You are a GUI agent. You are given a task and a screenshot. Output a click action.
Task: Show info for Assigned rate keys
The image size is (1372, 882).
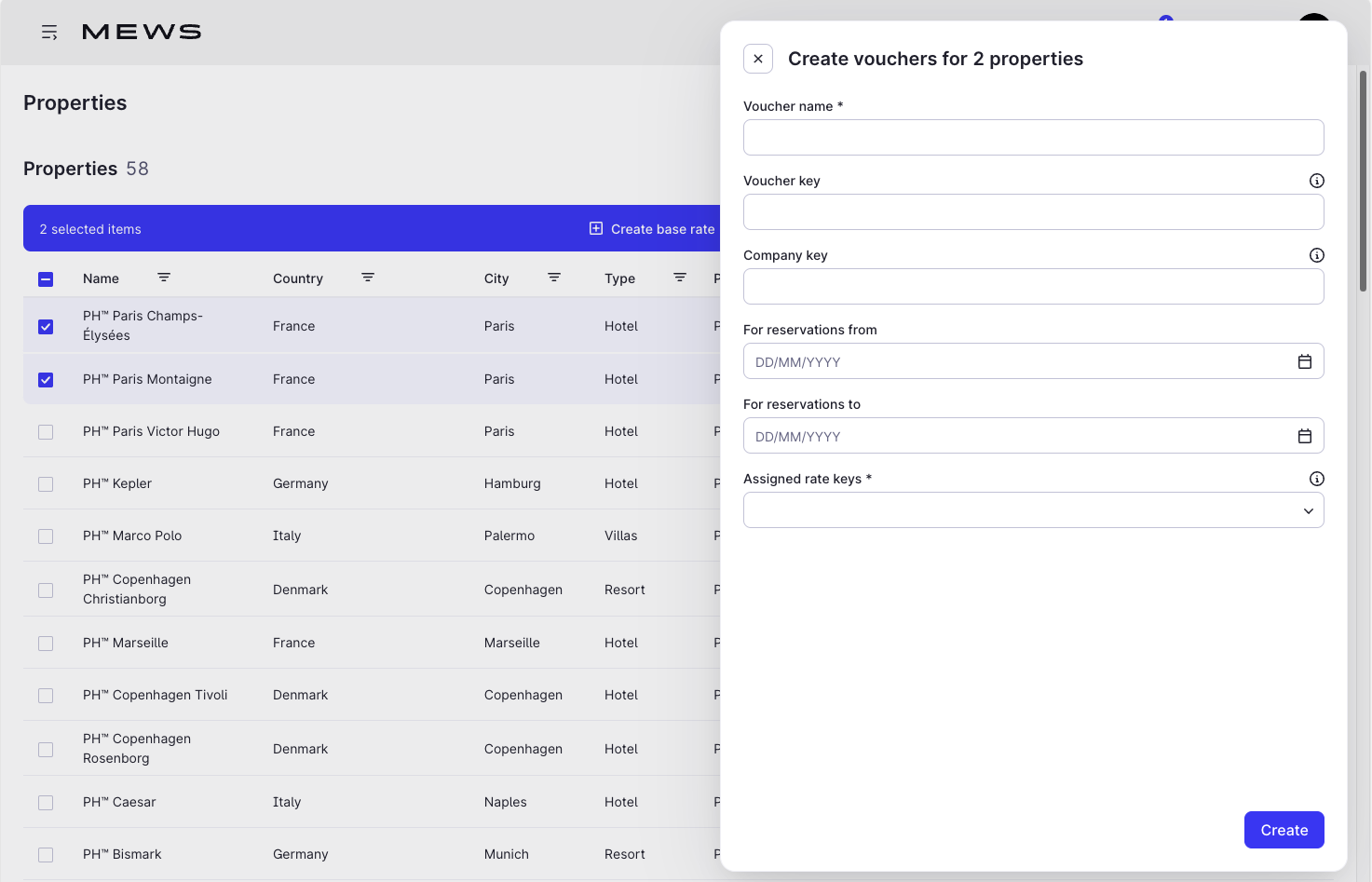pyautogui.click(x=1317, y=479)
